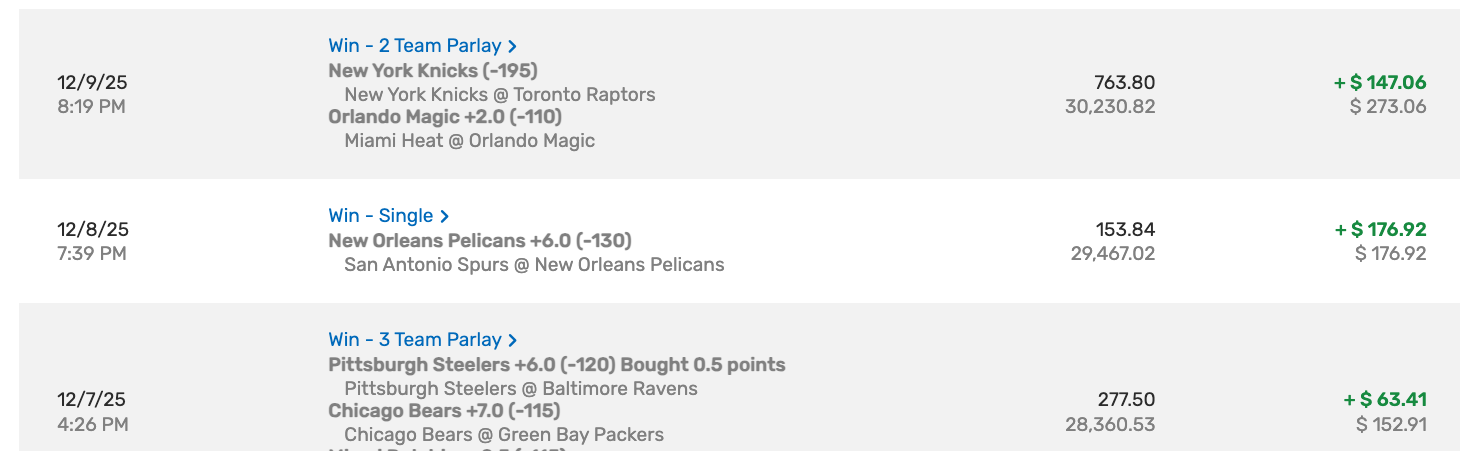Click the green + $ 147.06 winnings amount
This screenshot has height=476, width=1460.
pyautogui.click(x=1380, y=83)
